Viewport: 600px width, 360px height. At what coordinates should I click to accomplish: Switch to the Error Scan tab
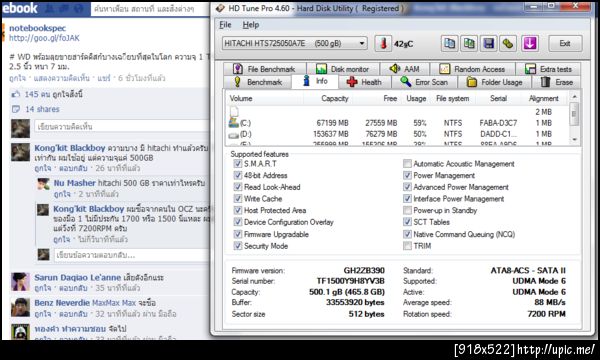click(425, 82)
